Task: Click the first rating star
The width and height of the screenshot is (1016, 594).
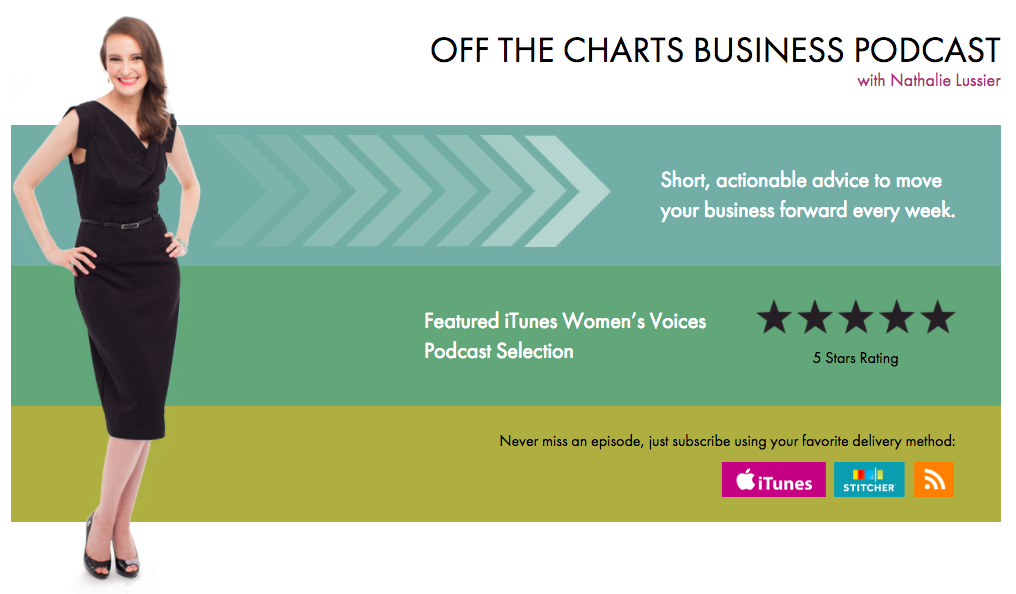Action: [774, 318]
